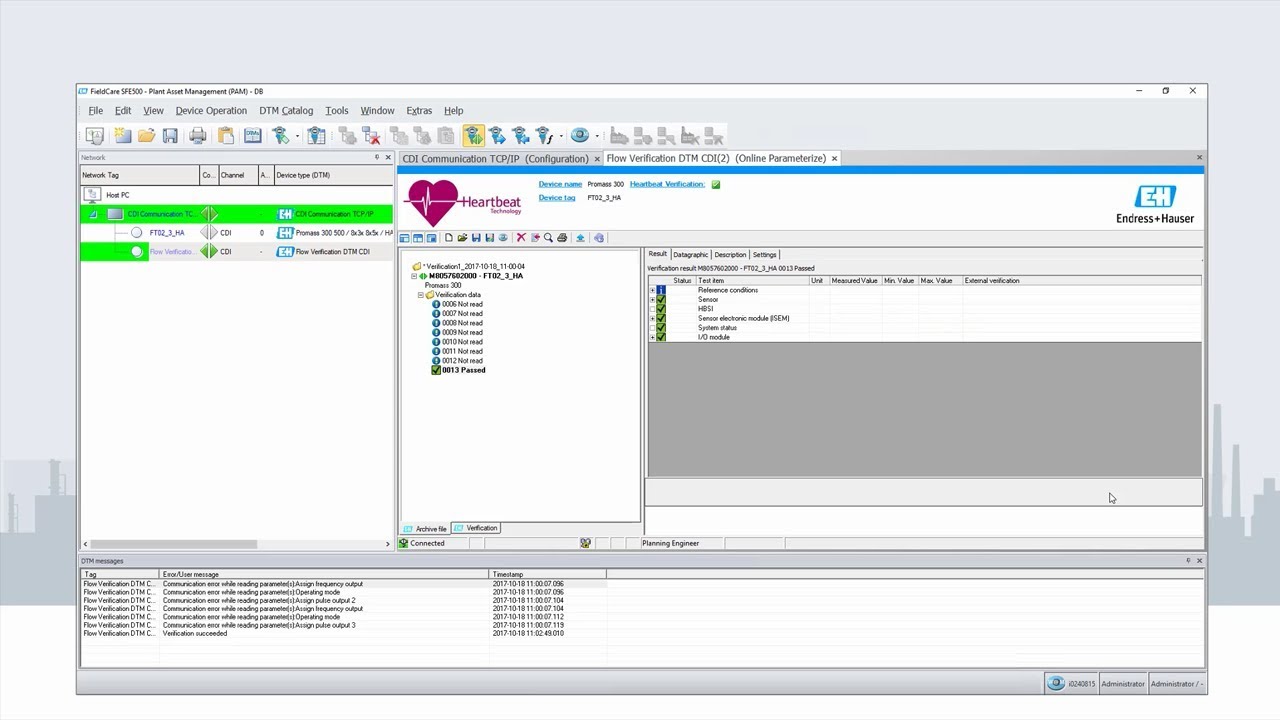This screenshot has height=720, width=1280.
Task: Open the dropdown arrow next to eye icon in main toolbar
Action: [x=597, y=135]
